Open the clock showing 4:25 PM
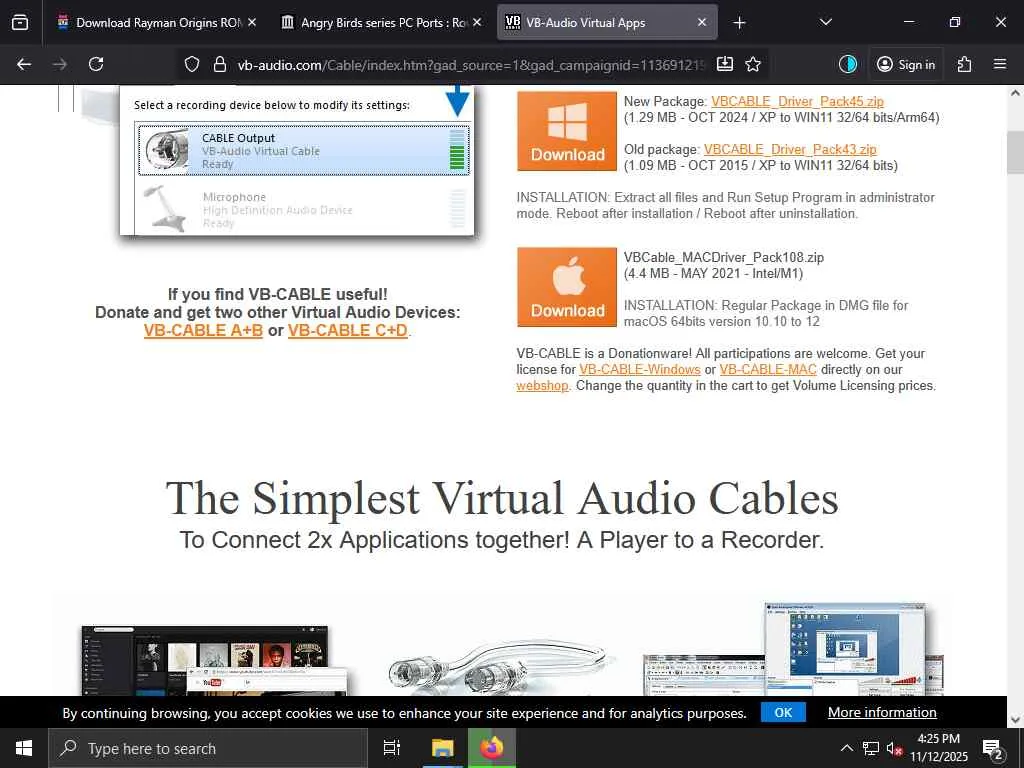This screenshot has height=768, width=1024. coord(938,748)
